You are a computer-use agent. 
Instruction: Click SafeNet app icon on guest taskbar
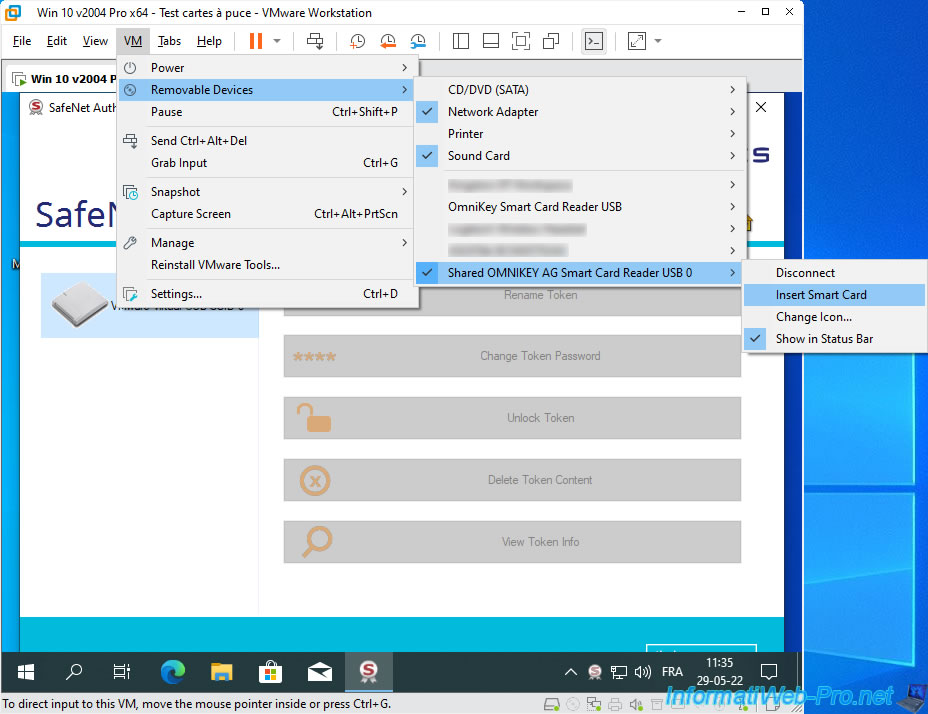[x=368, y=671]
